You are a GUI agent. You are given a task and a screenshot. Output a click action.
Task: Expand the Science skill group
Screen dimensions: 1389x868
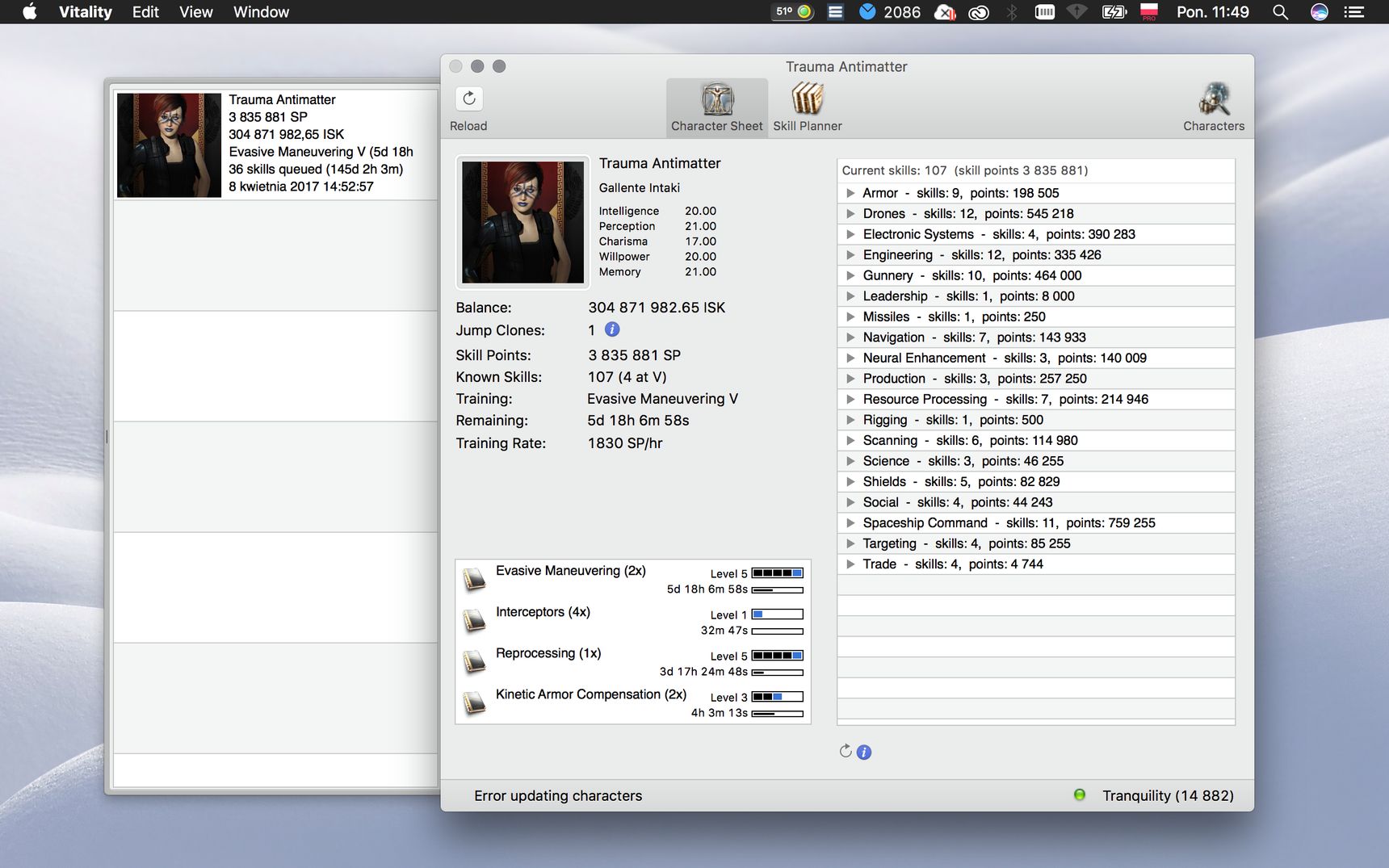coord(850,461)
